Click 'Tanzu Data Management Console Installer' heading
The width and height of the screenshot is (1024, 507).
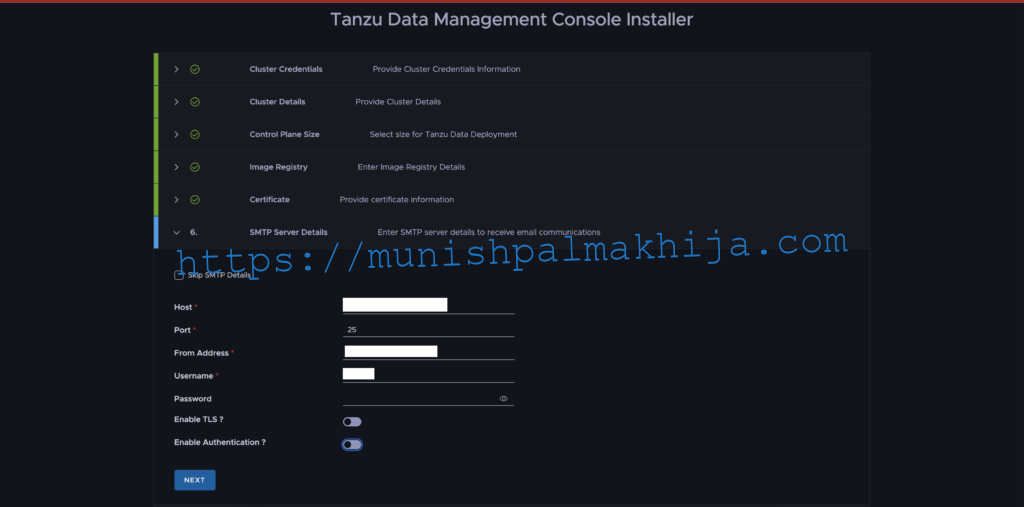click(x=511, y=20)
